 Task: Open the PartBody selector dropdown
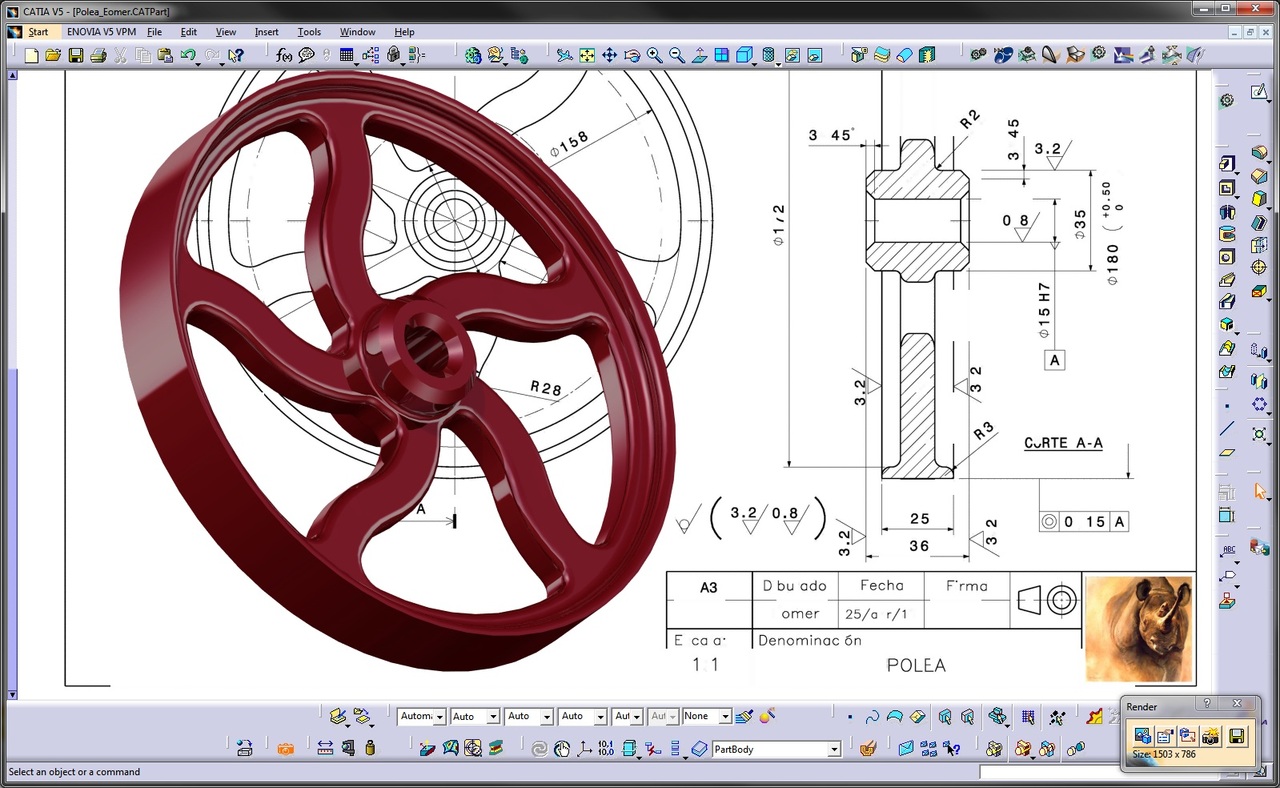776,749
